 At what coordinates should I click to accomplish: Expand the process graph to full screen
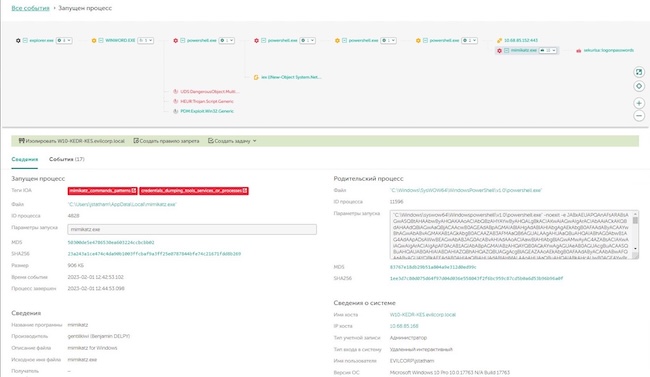click(x=639, y=72)
